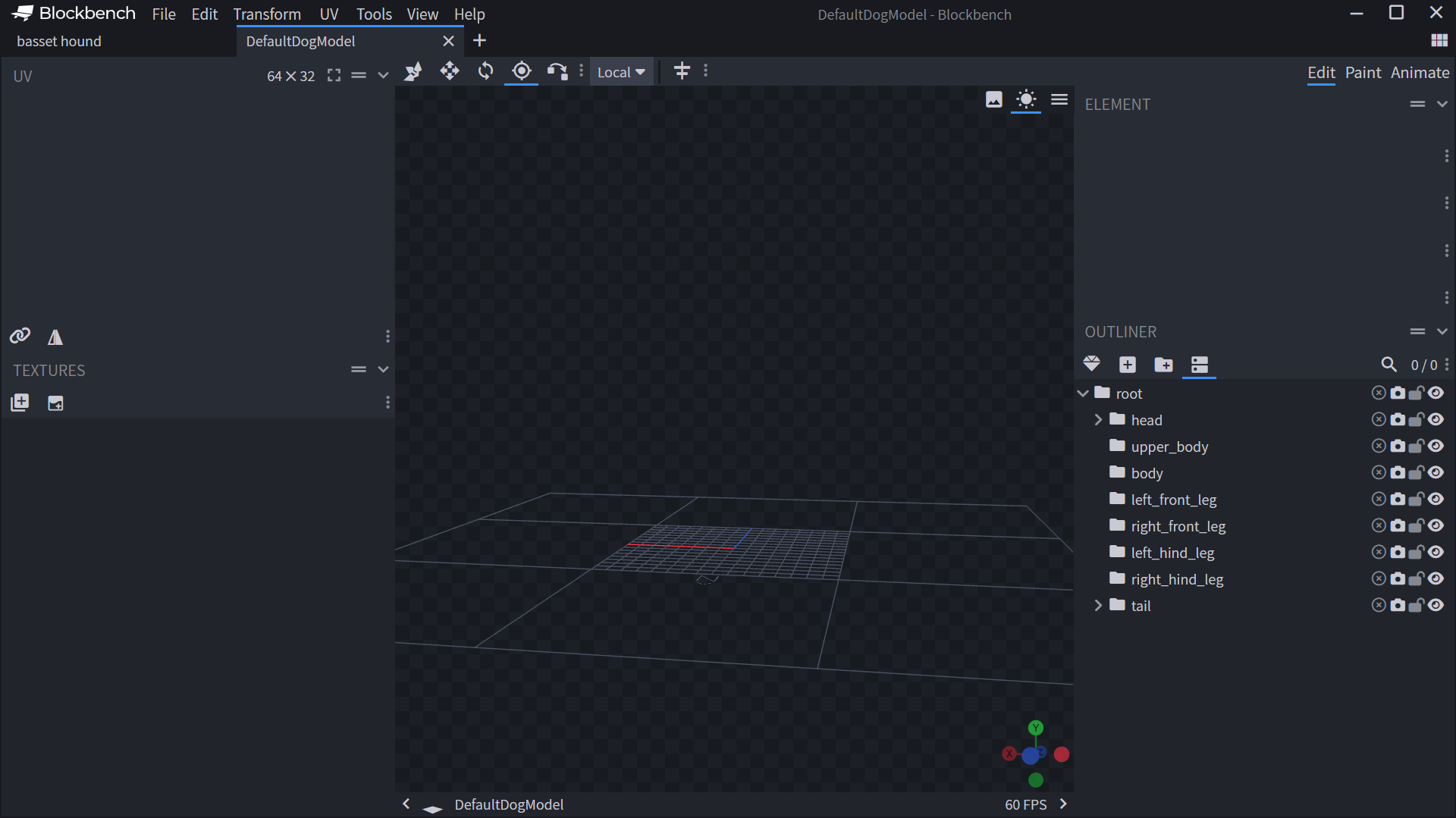Open the Local transform space dropdown
The image size is (1456, 818).
621,72
